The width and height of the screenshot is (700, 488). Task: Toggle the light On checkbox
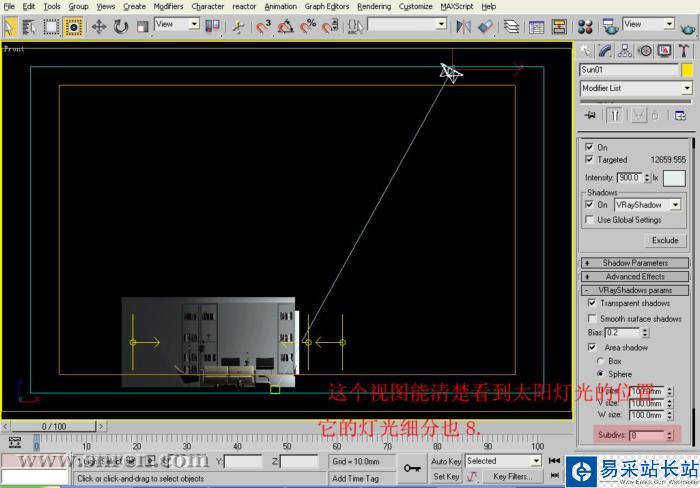pyautogui.click(x=589, y=147)
